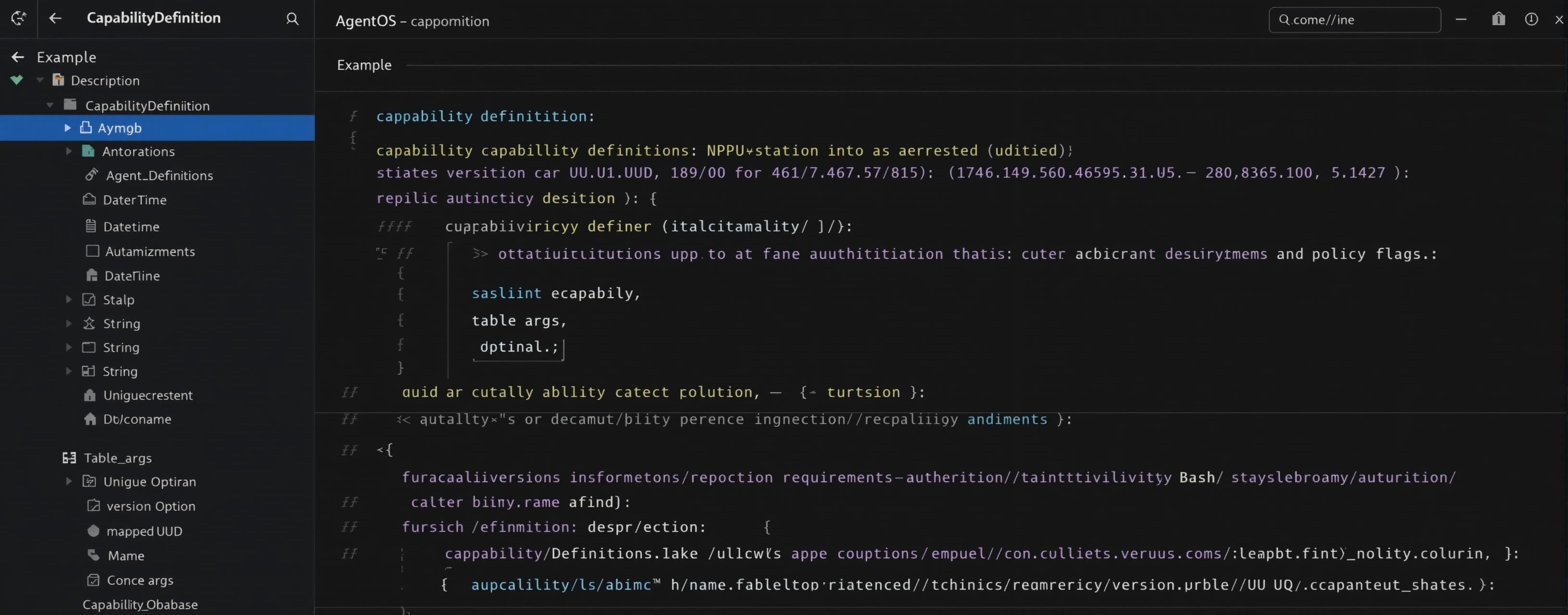Focus the come//ine search field
1568x615 pixels.
tap(1354, 20)
